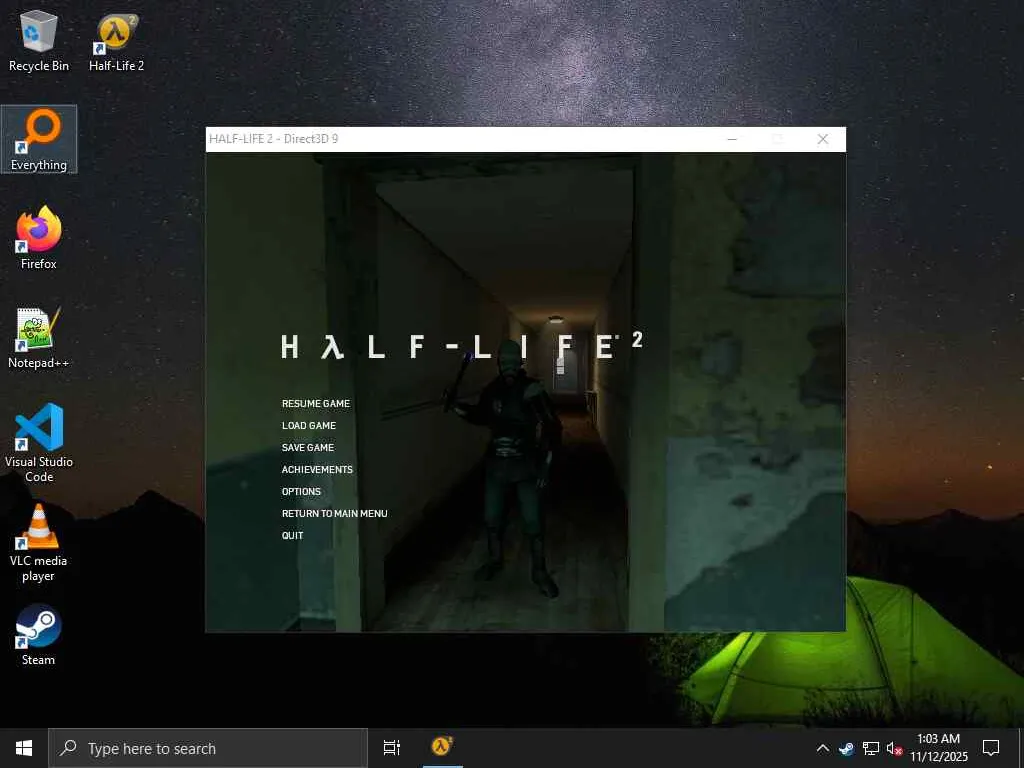Open the Steam tray icon

coord(846,748)
